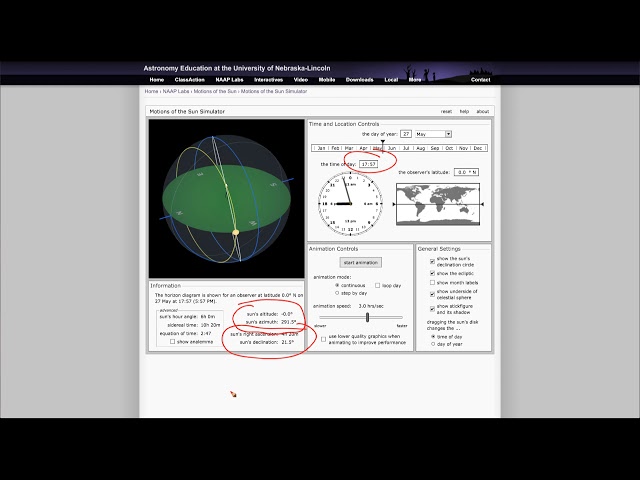The height and width of the screenshot is (480, 640).
Task: Enable the show analemma checkbox
Action: click(173, 341)
